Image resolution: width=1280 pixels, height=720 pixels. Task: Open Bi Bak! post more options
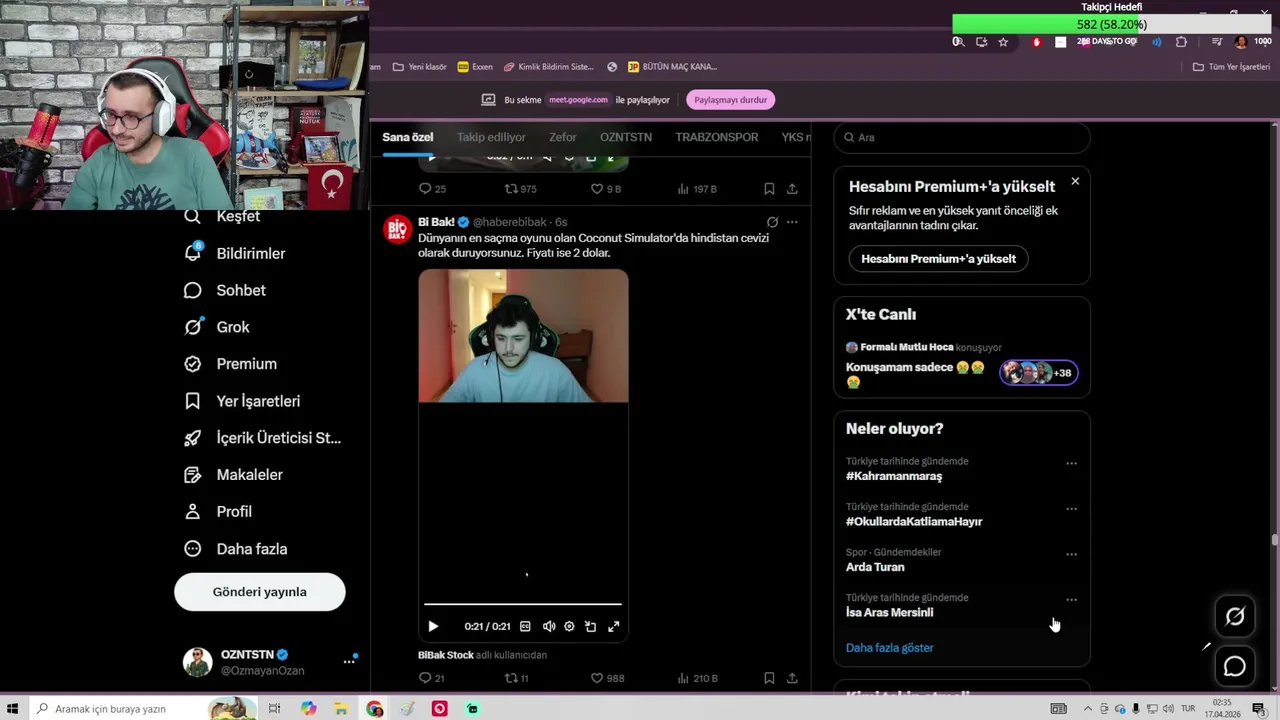pos(792,222)
